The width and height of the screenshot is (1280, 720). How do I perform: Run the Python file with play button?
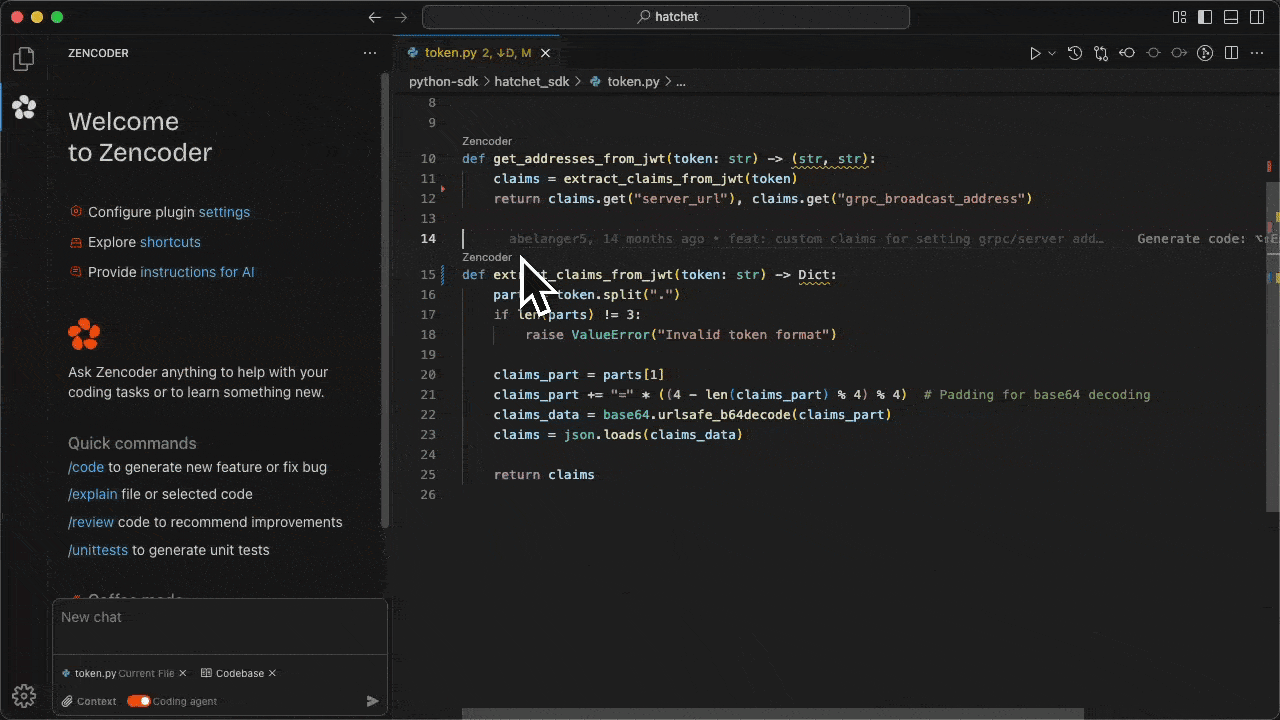tap(1035, 53)
